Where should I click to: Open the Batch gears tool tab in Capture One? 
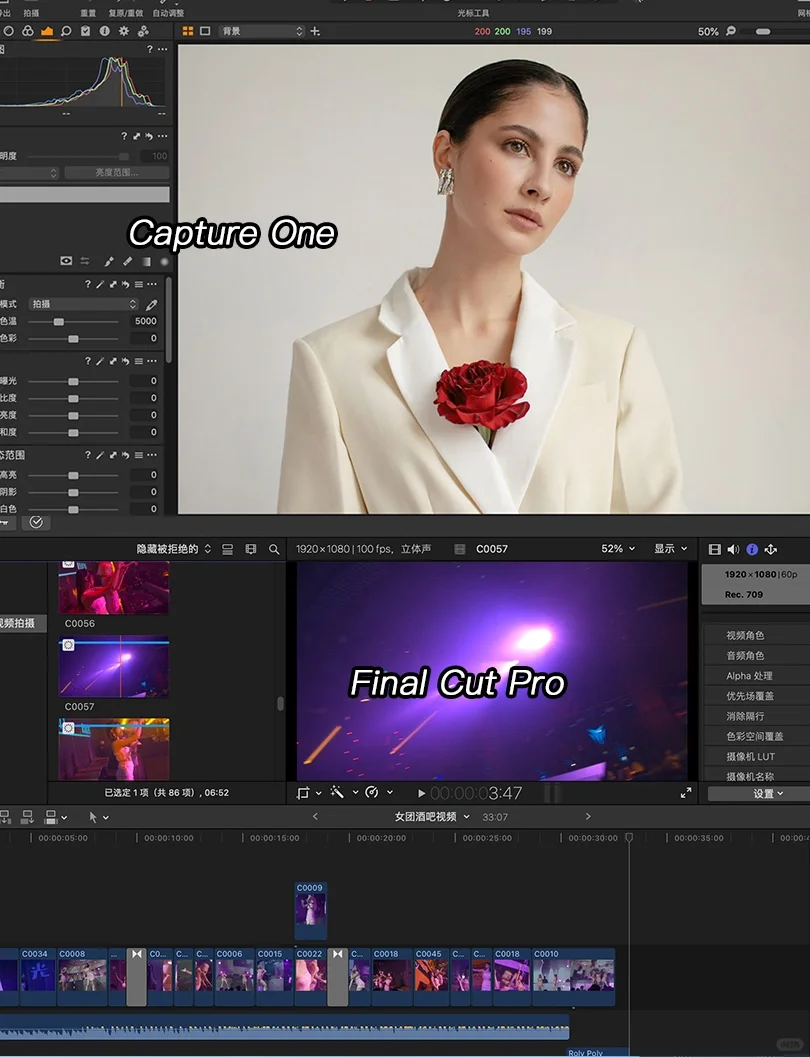click(143, 31)
